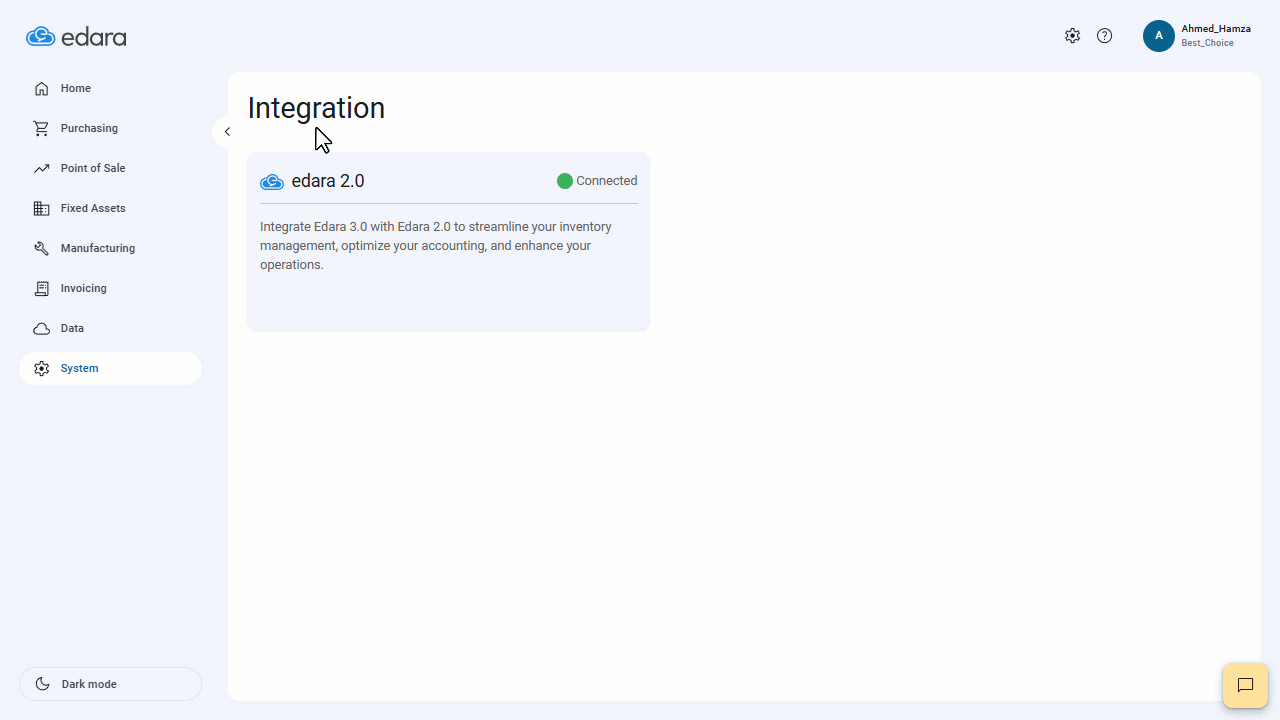Click the System gear icon in sidebar
Screen dimensions: 1280x720
[41, 368]
